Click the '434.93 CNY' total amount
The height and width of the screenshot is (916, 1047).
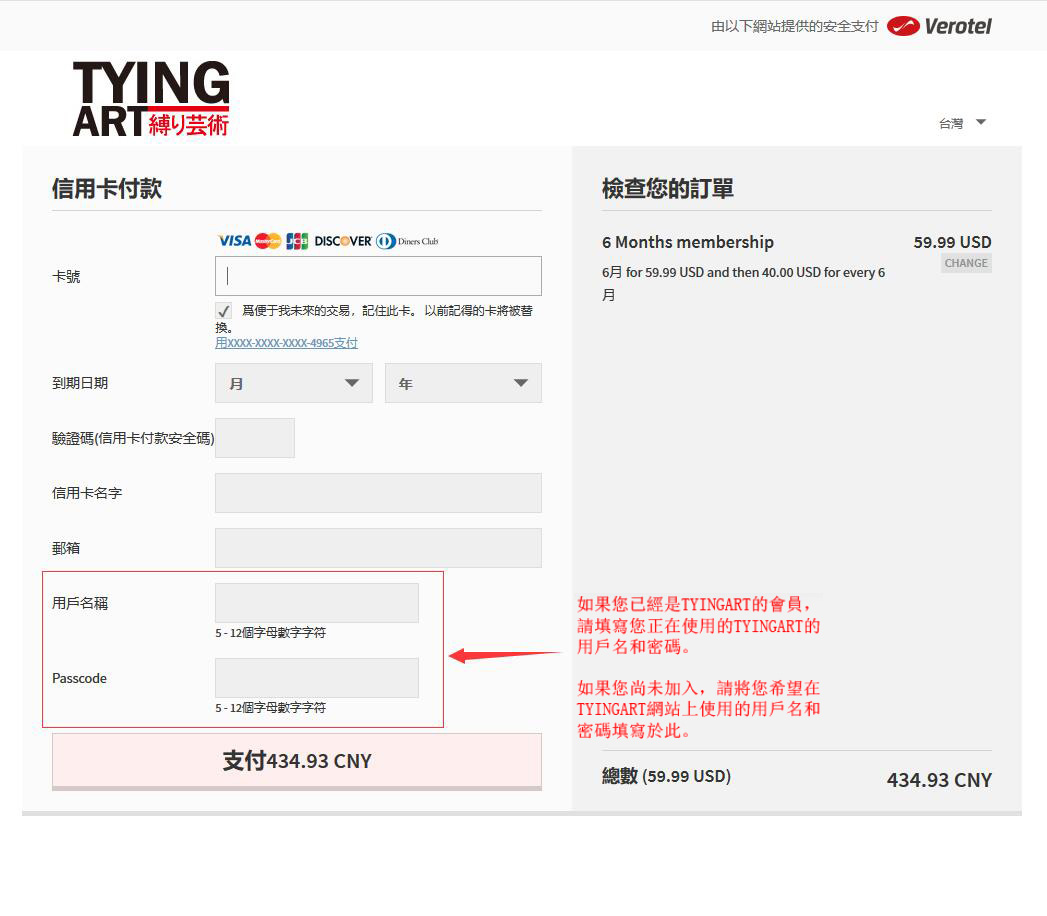(939, 780)
